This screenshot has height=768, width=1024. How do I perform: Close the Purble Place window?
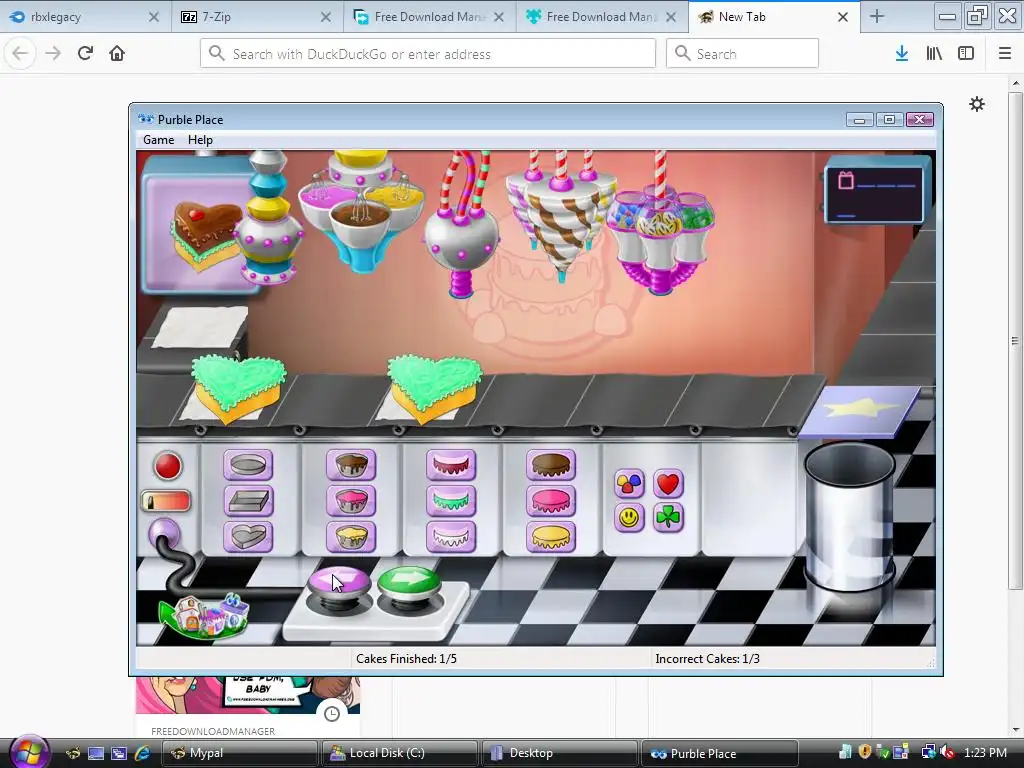point(920,120)
